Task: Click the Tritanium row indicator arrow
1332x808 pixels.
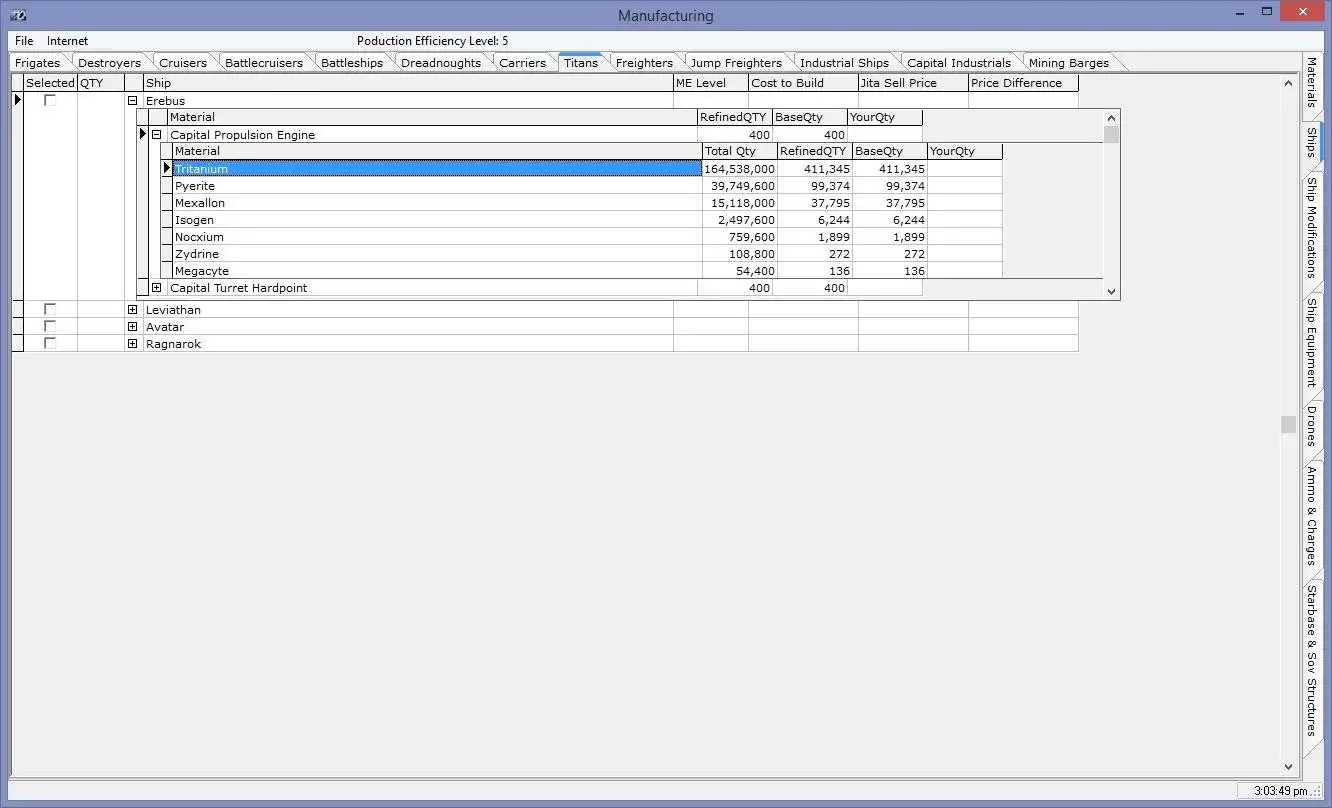Action: (167, 168)
